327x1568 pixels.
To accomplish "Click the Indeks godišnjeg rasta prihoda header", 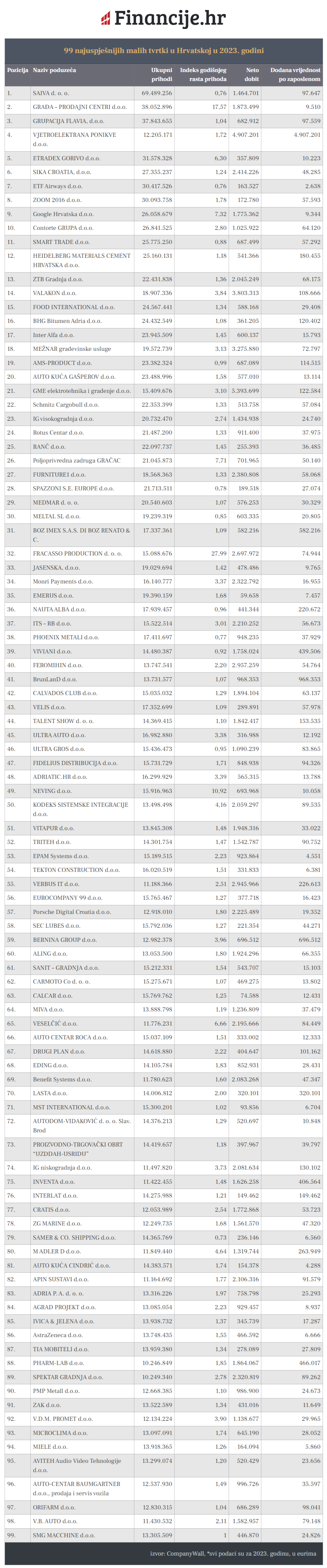I will (203, 74).
